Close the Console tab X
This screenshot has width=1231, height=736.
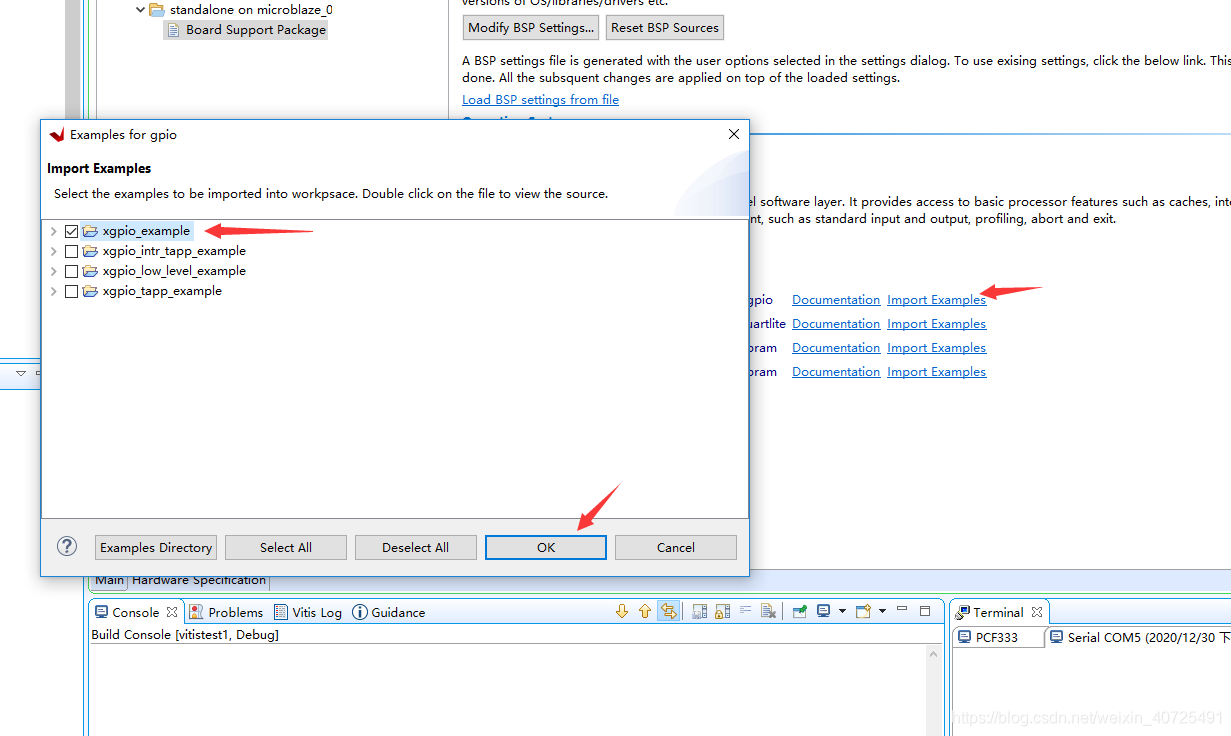point(172,612)
